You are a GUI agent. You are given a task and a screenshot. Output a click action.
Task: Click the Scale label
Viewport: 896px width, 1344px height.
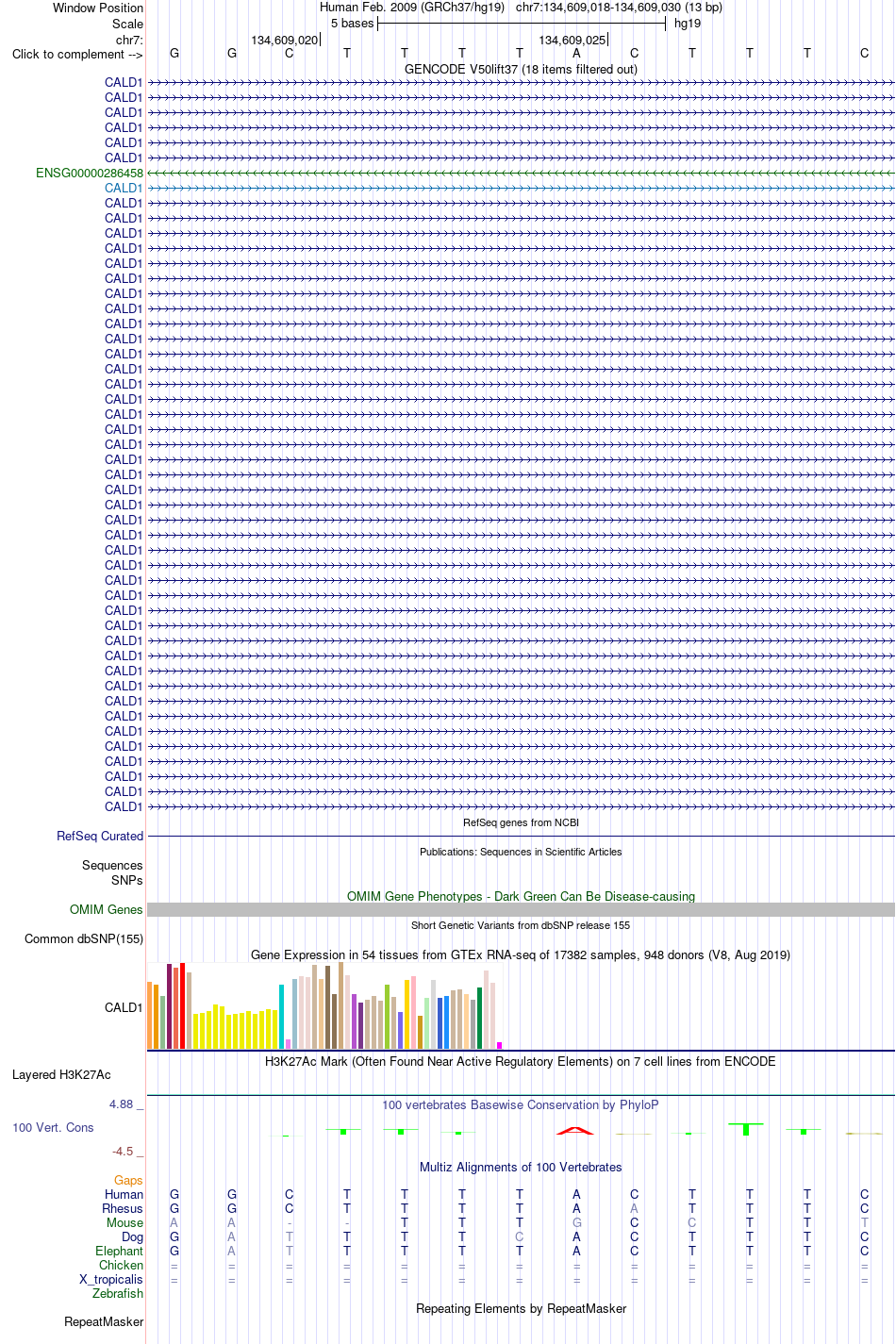[x=127, y=24]
